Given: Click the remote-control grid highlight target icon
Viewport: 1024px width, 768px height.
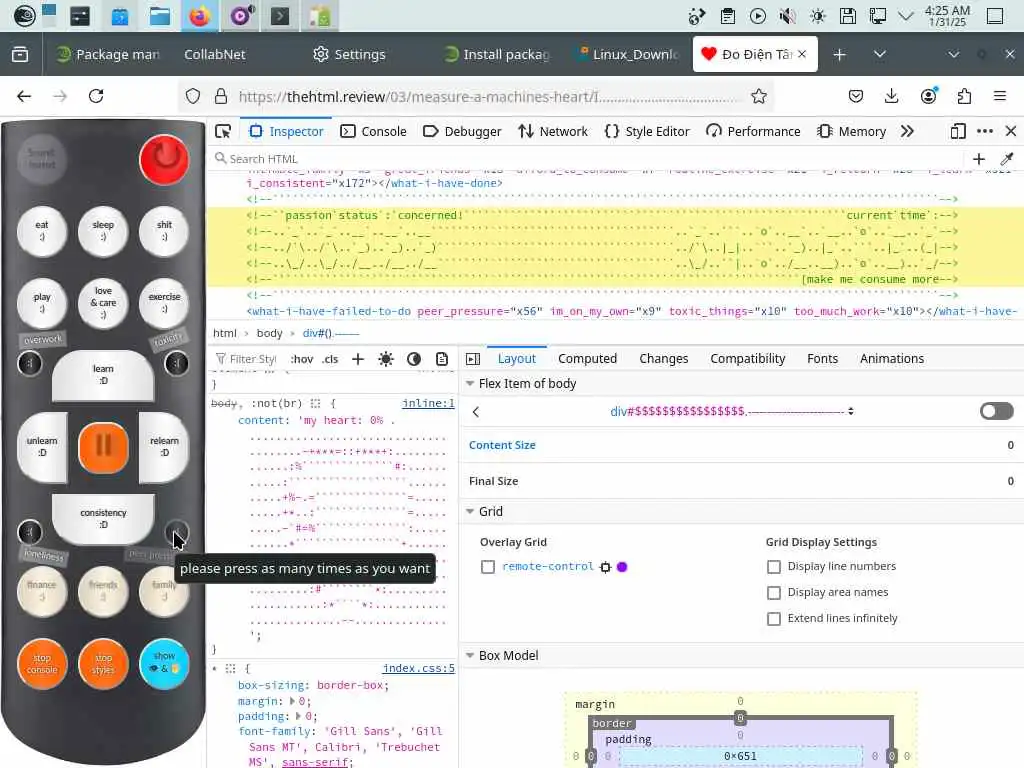Looking at the screenshot, I should pyautogui.click(x=605, y=567).
